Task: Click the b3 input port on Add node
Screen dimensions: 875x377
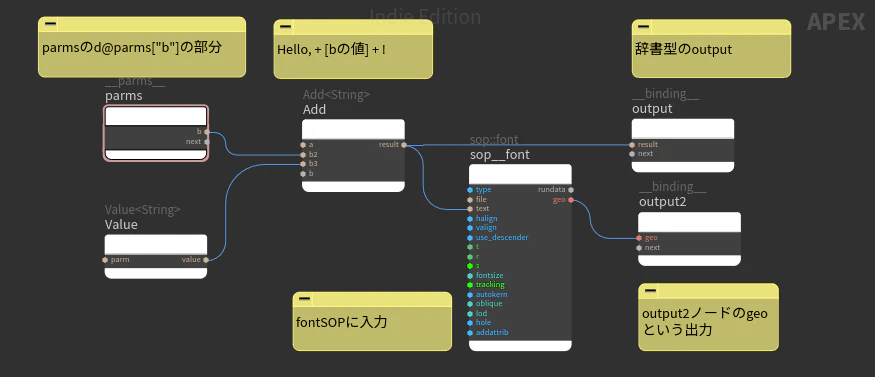Action: tap(303, 164)
